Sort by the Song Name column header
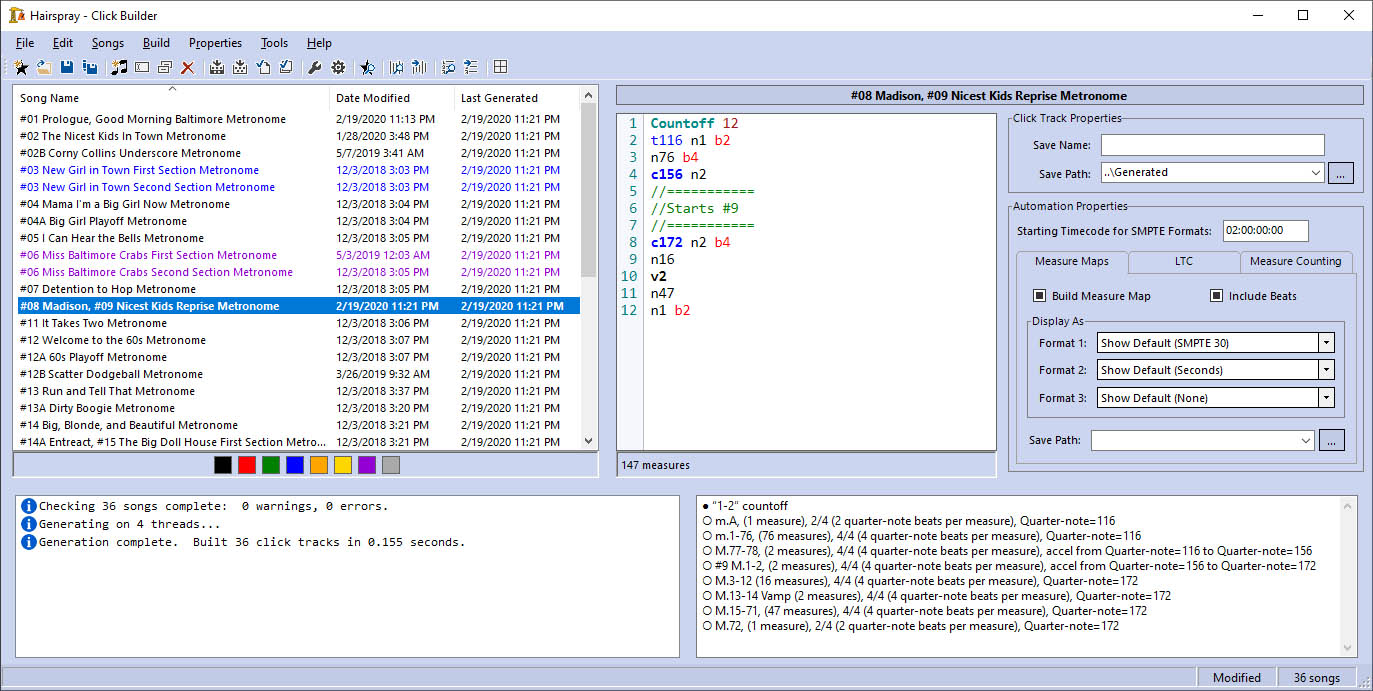 [172, 98]
